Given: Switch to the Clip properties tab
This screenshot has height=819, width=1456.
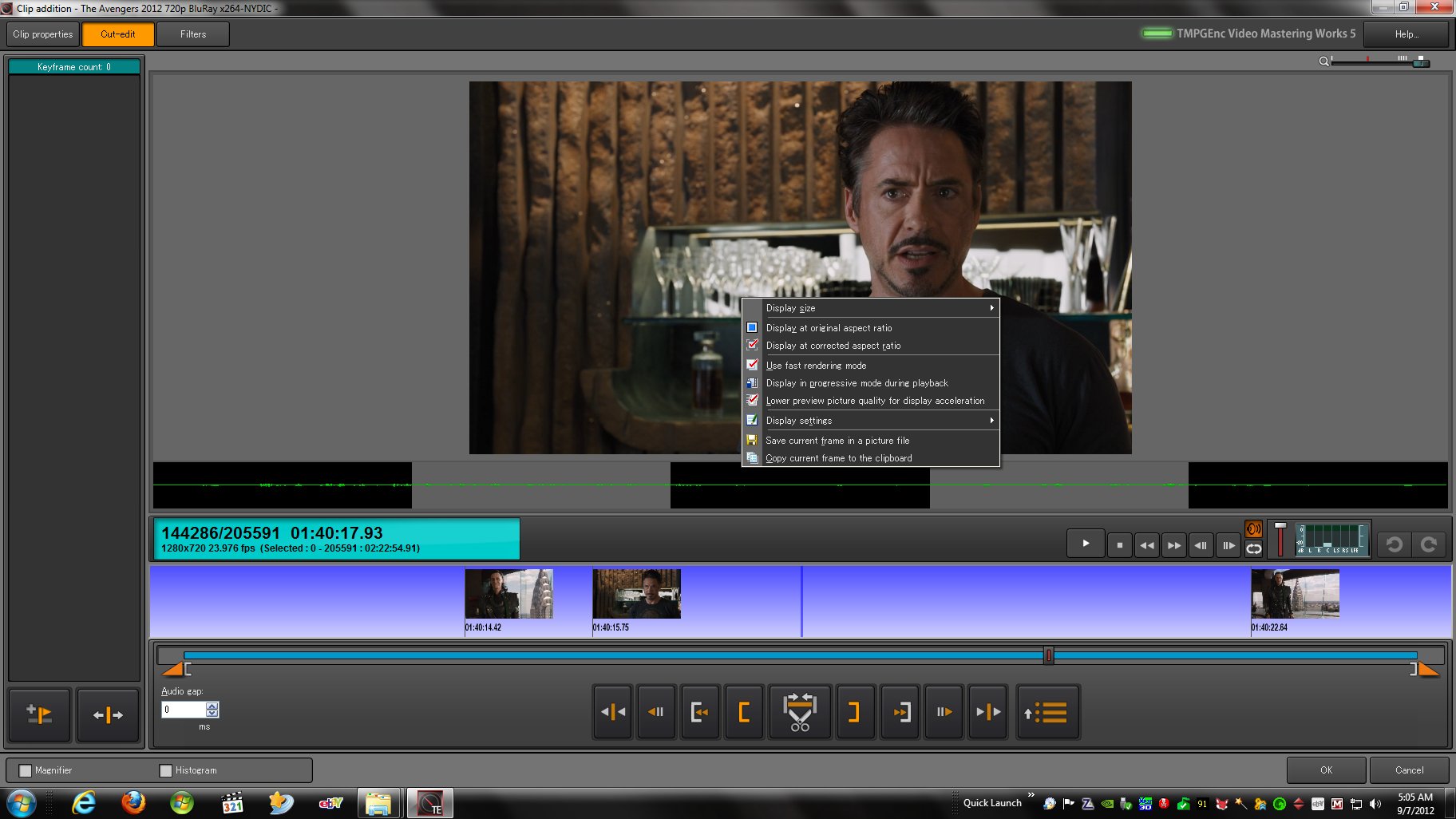Looking at the screenshot, I should [43, 34].
